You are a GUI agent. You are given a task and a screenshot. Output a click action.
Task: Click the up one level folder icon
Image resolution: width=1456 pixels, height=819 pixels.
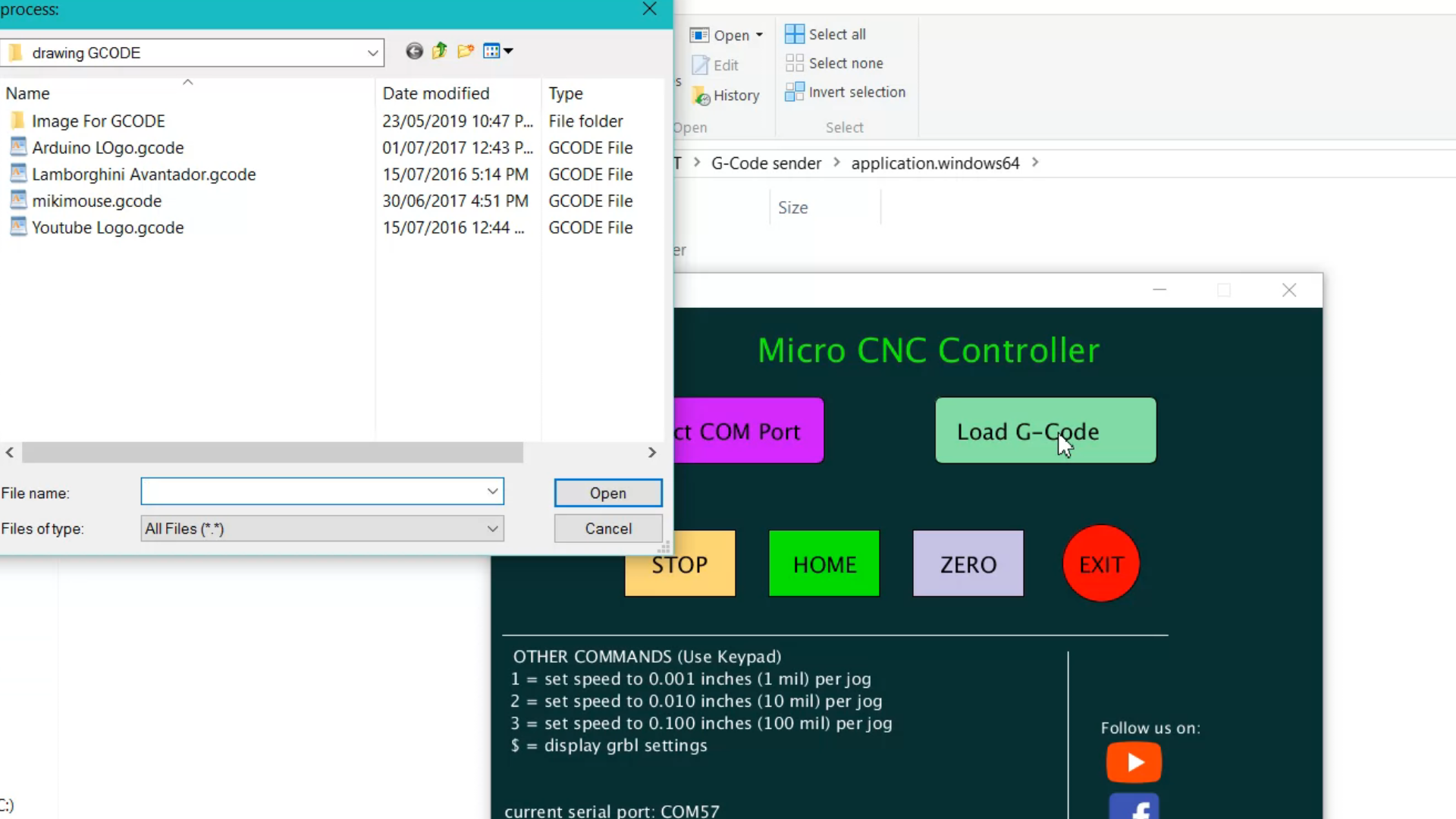[x=440, y=52]
